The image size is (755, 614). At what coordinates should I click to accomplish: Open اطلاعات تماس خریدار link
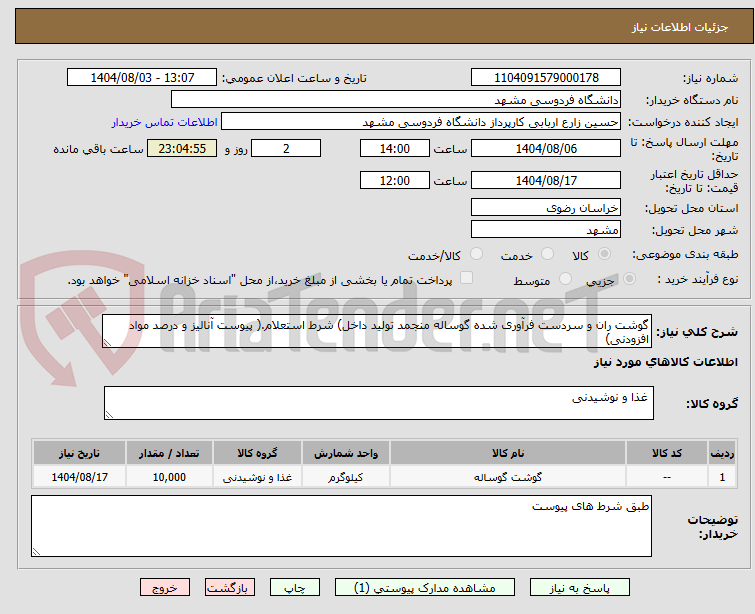tap(165, 122)
